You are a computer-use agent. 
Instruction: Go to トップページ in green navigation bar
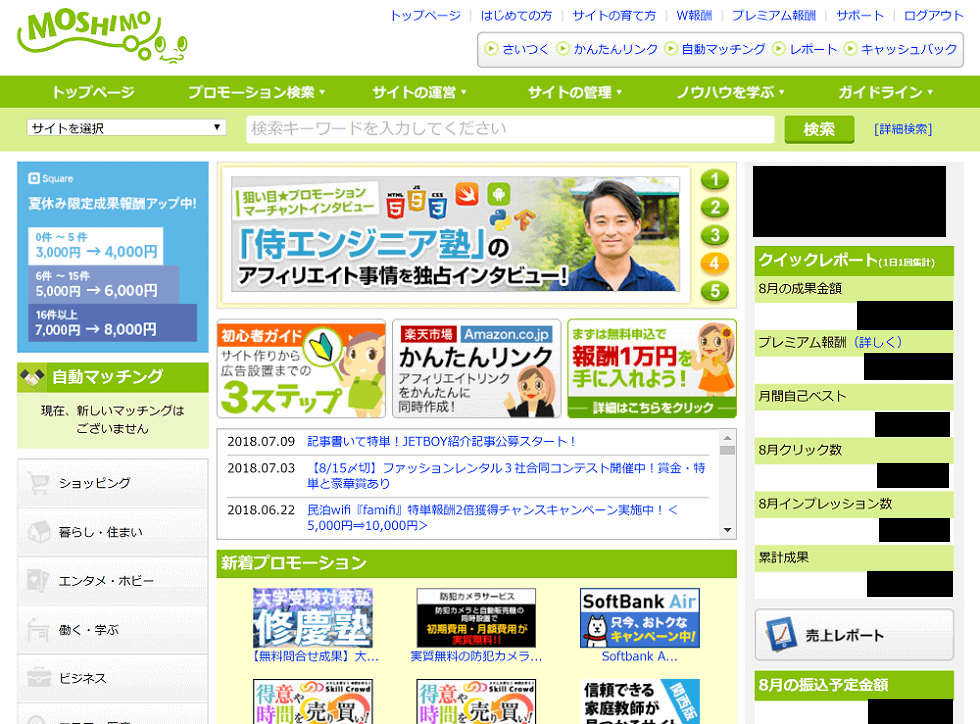93,92
